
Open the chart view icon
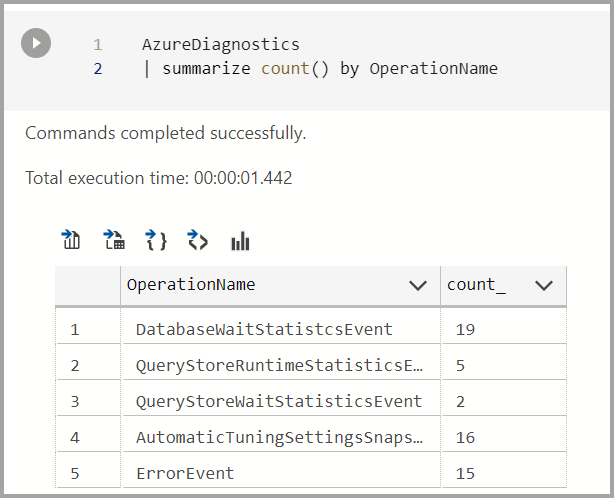click(x=240, y=241)
